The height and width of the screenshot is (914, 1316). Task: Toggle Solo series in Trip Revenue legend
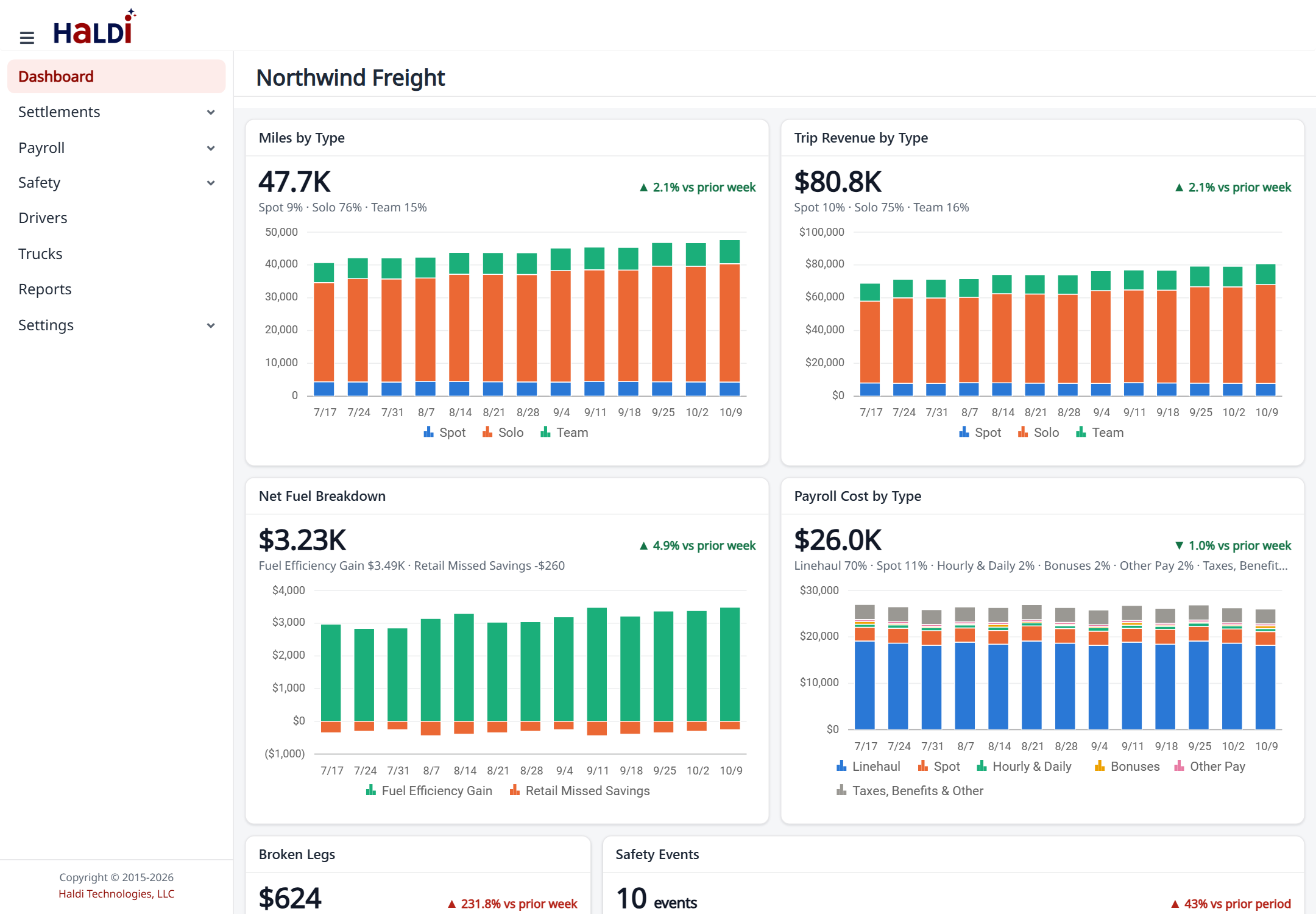click(x=1038, y=433)
